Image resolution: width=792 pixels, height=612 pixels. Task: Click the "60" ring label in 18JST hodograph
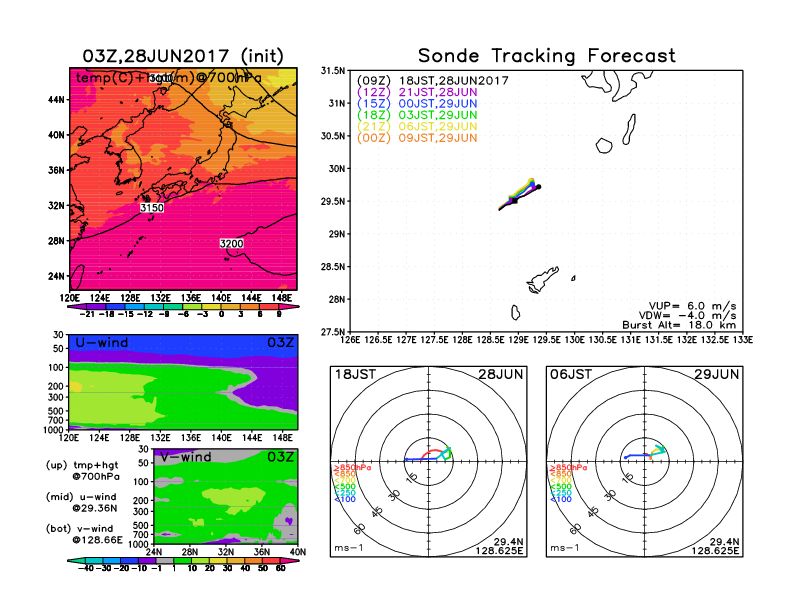click(x=360, y=528)
